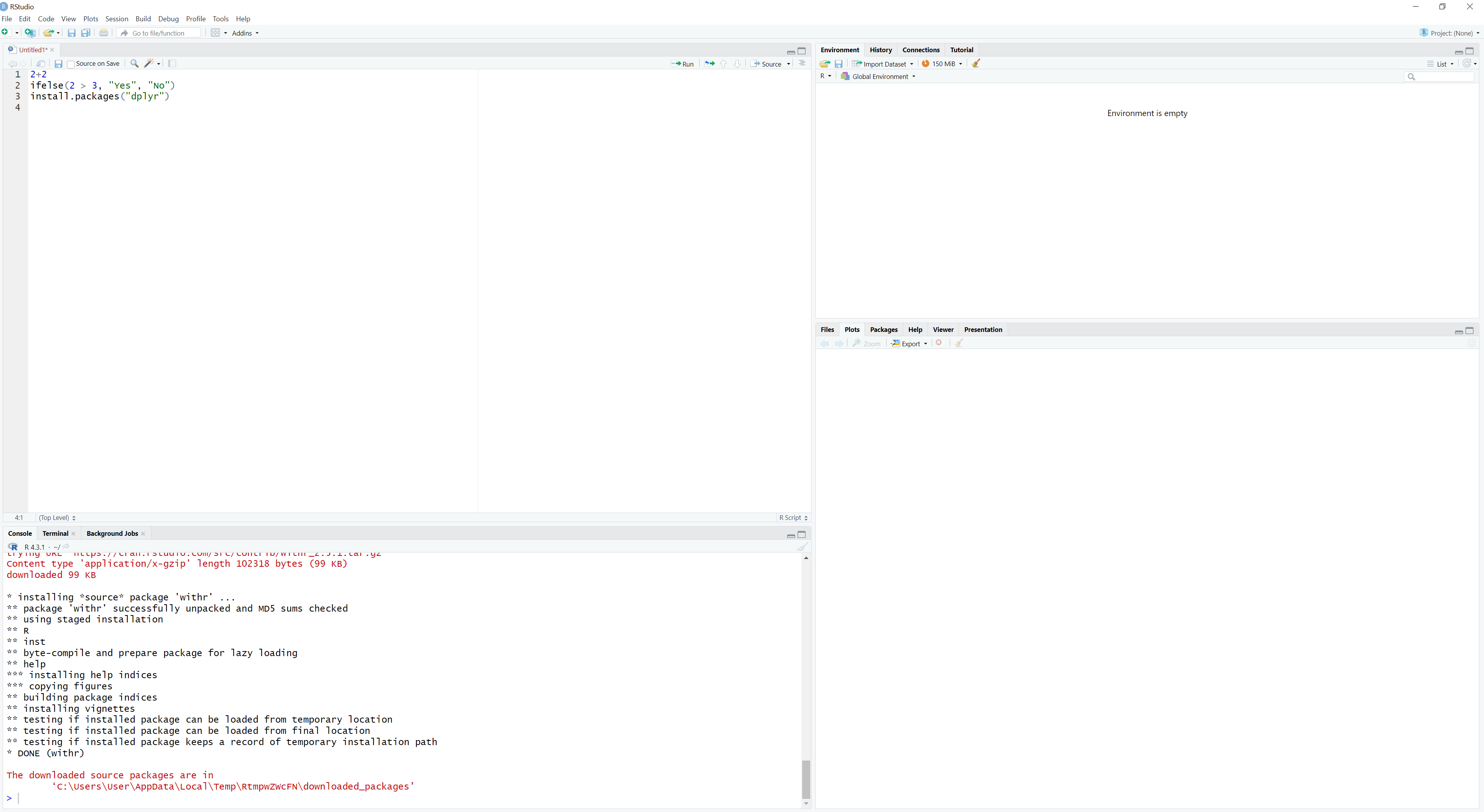Open the code tools magic wand
The height and width of the screenshot is (812, 1484).
[150, 63]
